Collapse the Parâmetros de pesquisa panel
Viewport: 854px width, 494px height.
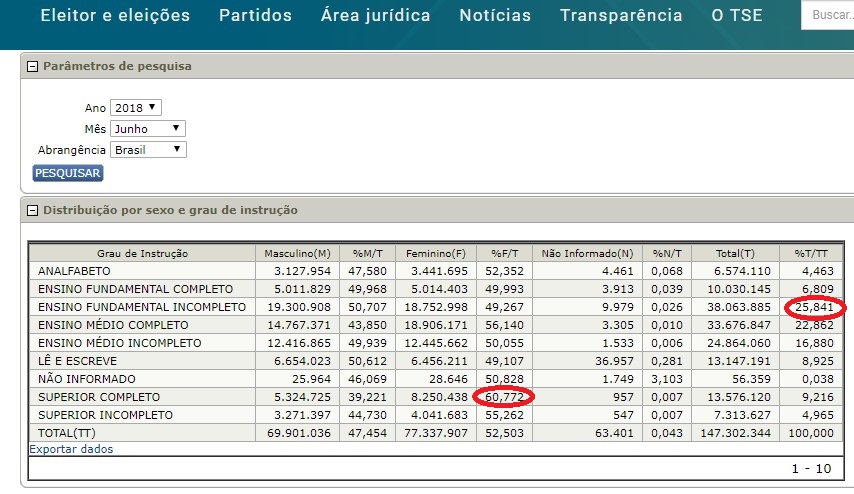pyautogui.click(x=32, y=66)
